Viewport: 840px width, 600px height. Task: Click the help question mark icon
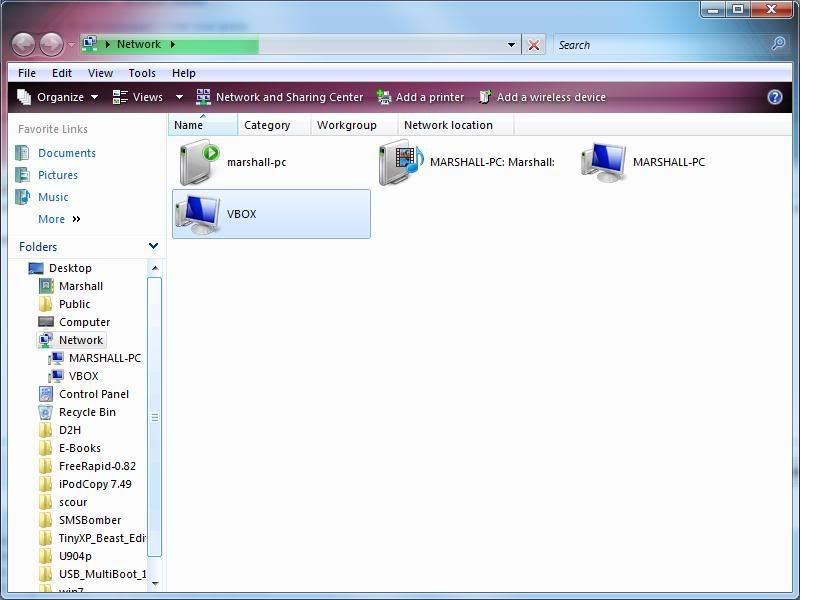(774, 97)
